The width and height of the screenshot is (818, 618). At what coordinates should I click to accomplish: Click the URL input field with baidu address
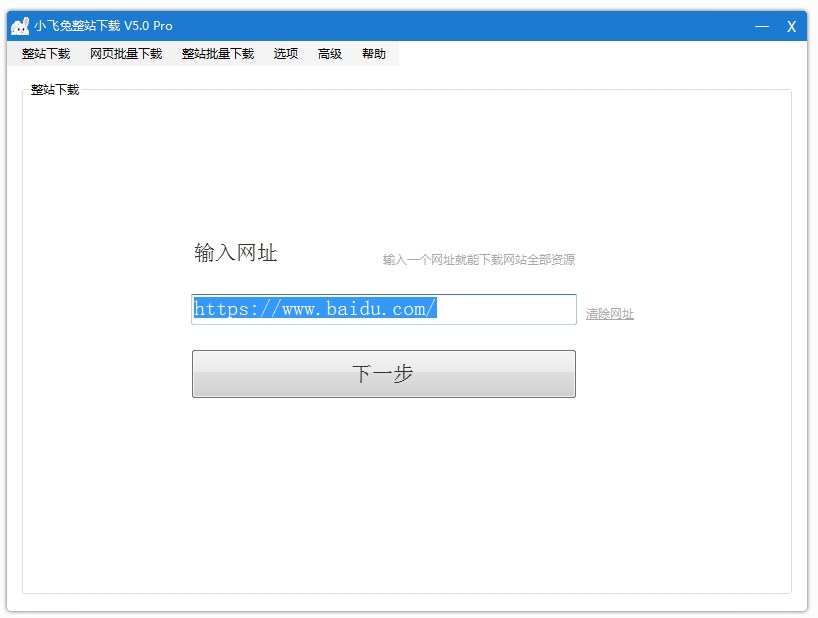[384, 309]
